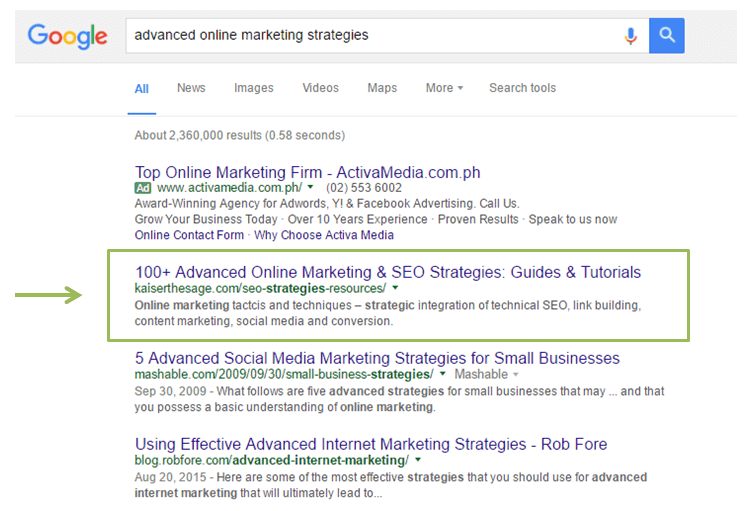Open Top Online Marketing Firm ad link
756x511 pixels.
point(308,172)
